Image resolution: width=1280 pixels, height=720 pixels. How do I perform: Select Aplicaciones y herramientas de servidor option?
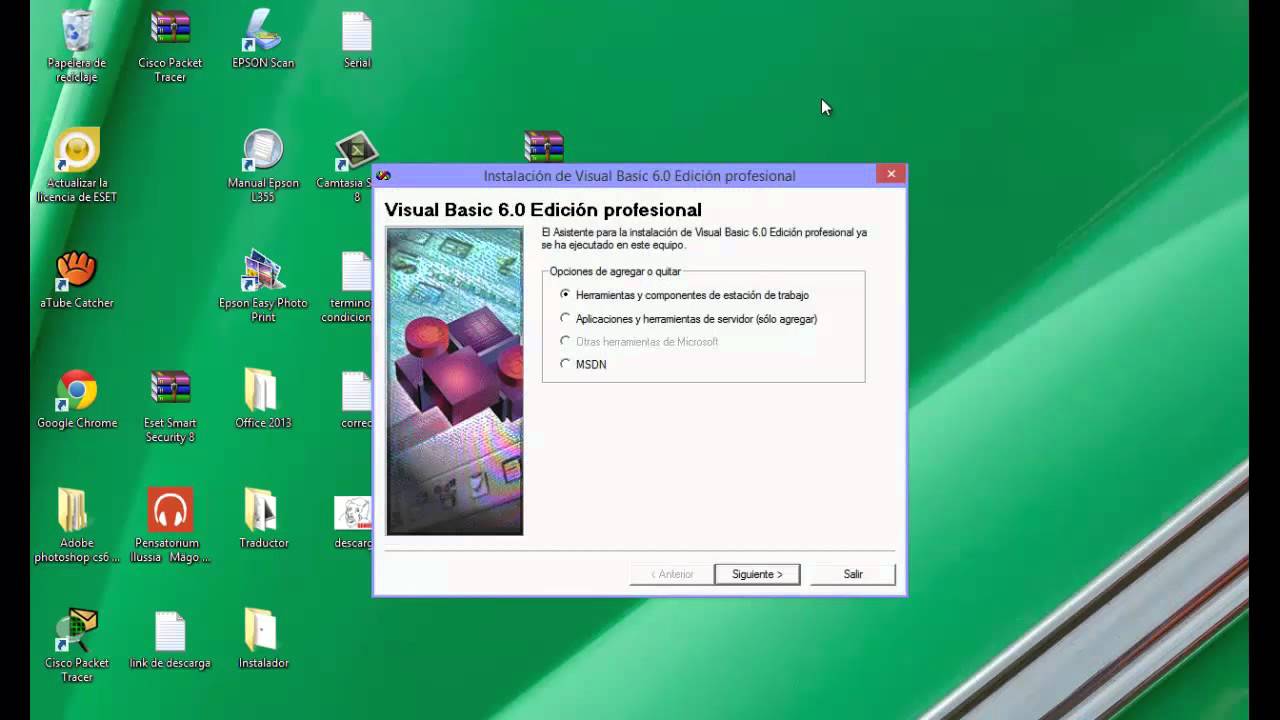click(x=690, y=319)
